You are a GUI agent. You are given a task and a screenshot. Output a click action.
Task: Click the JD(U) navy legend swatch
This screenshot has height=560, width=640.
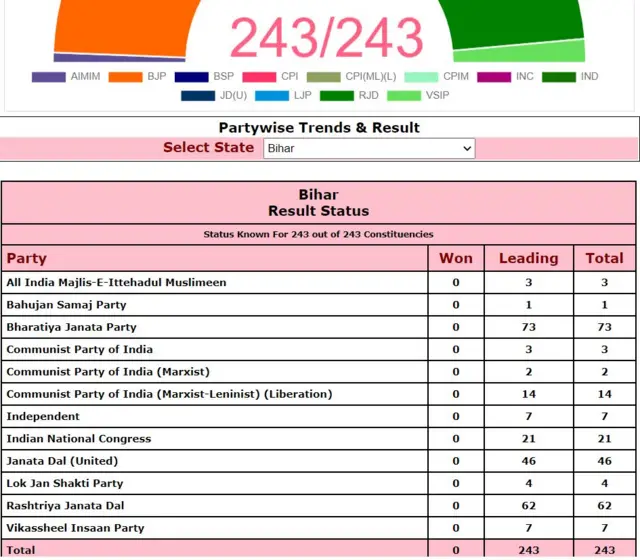(198, 96)
